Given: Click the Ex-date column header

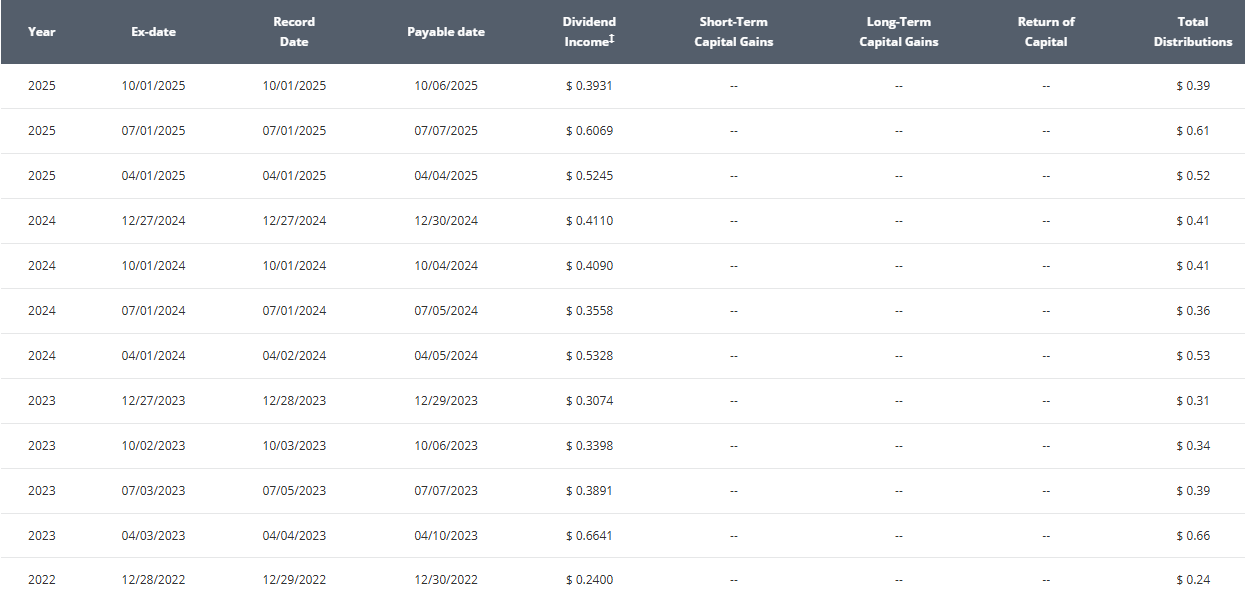Looking at the screenshot, I should point(153,32).
